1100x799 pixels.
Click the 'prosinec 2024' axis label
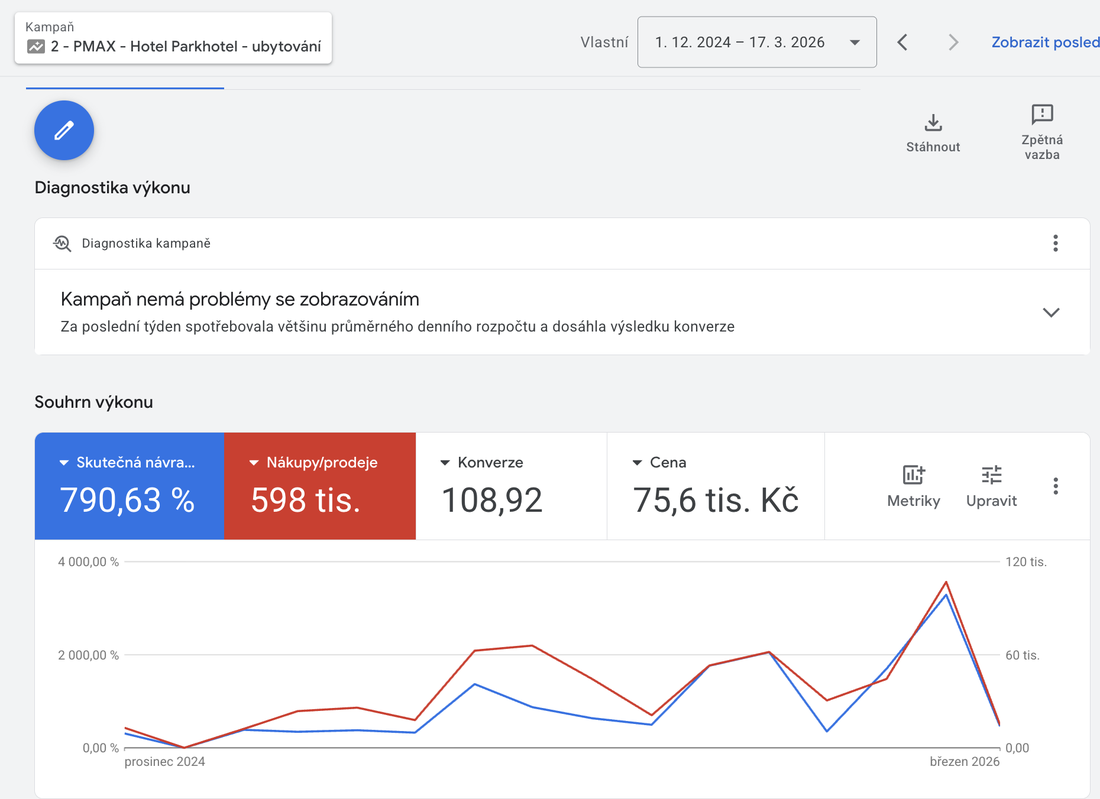click(x=165, y=762)
